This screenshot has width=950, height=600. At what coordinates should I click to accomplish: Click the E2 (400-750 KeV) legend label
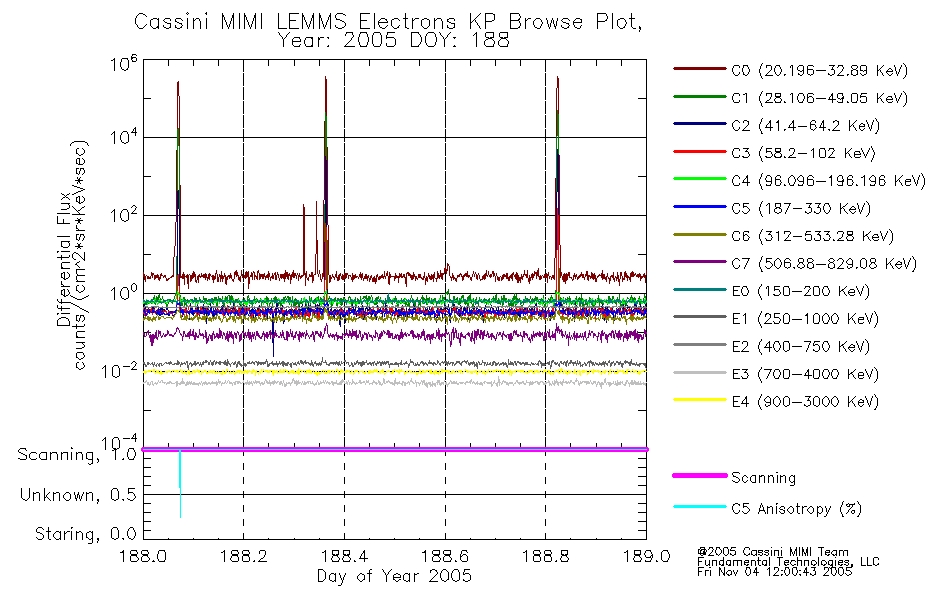(800, 347)
